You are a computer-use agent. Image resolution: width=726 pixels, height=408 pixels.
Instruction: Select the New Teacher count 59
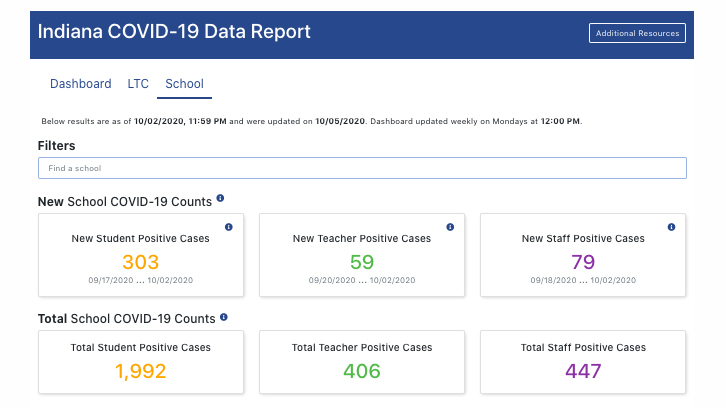tap(362, 262)
